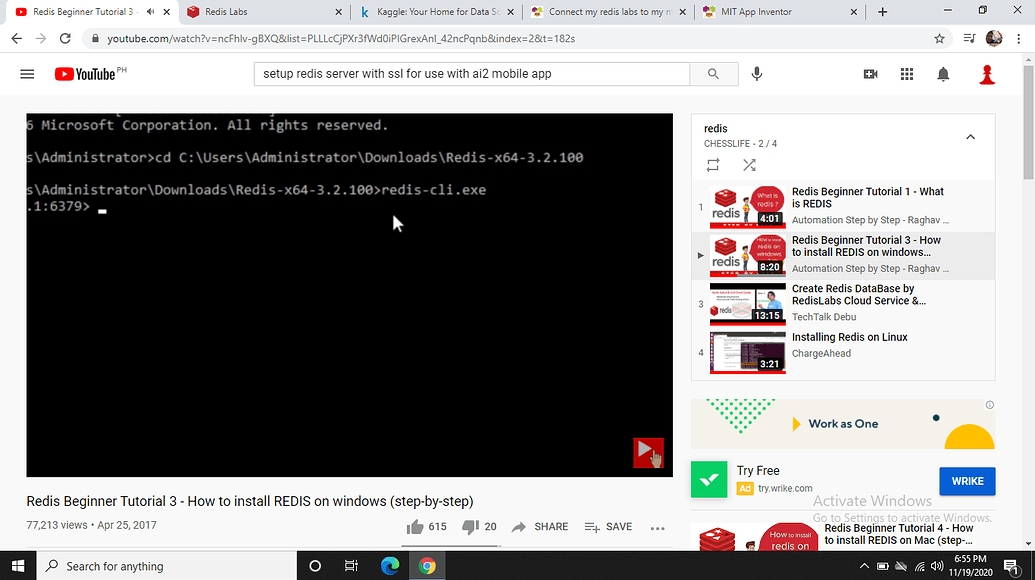The image size is (1035, 580).
Task: Expand hidden system tray icons
Action: (864, 565)
